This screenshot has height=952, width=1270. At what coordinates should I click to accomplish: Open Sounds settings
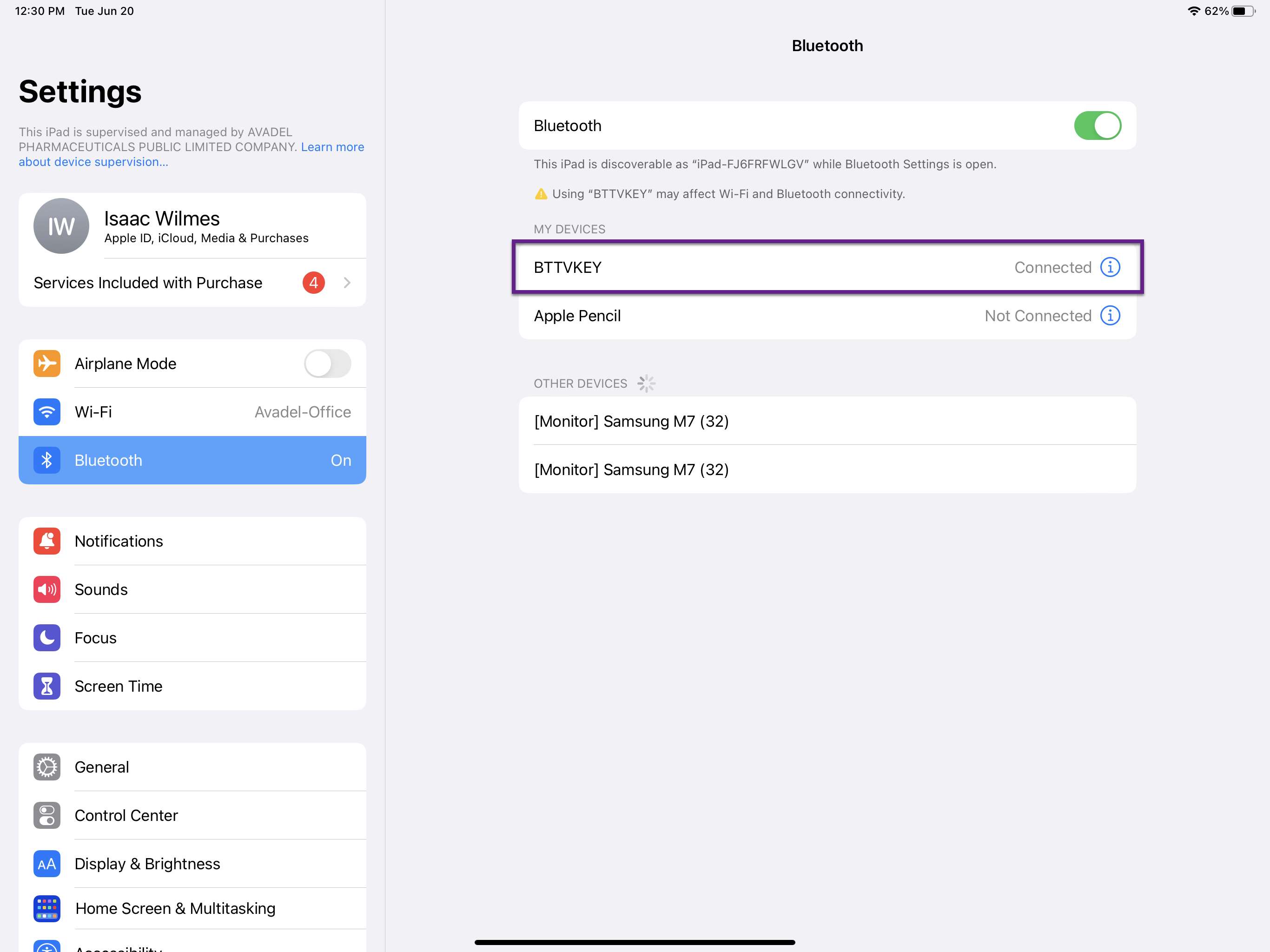point(192,589)
